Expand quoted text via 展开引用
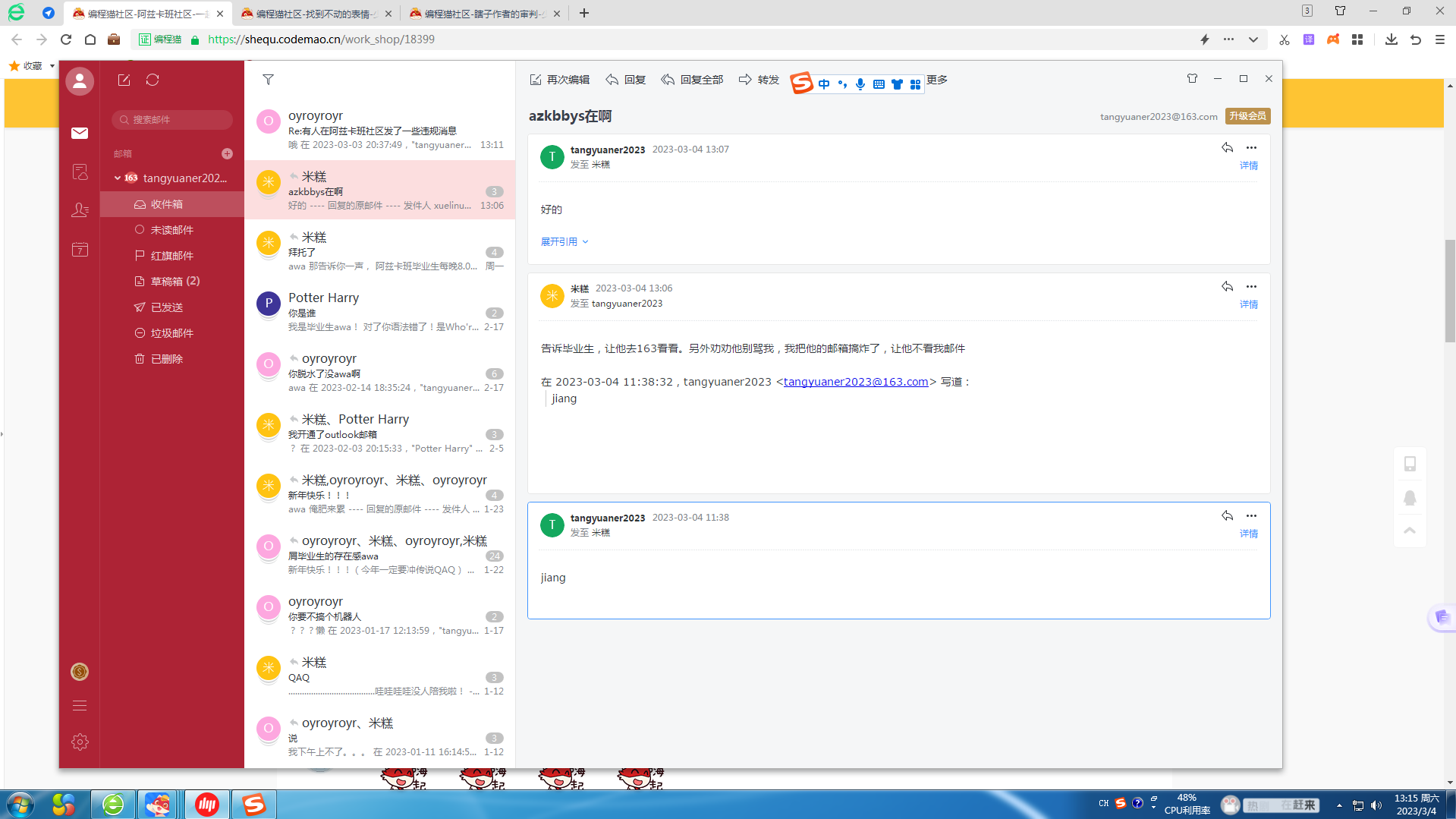1456x819 pixels. pos(564,241)
